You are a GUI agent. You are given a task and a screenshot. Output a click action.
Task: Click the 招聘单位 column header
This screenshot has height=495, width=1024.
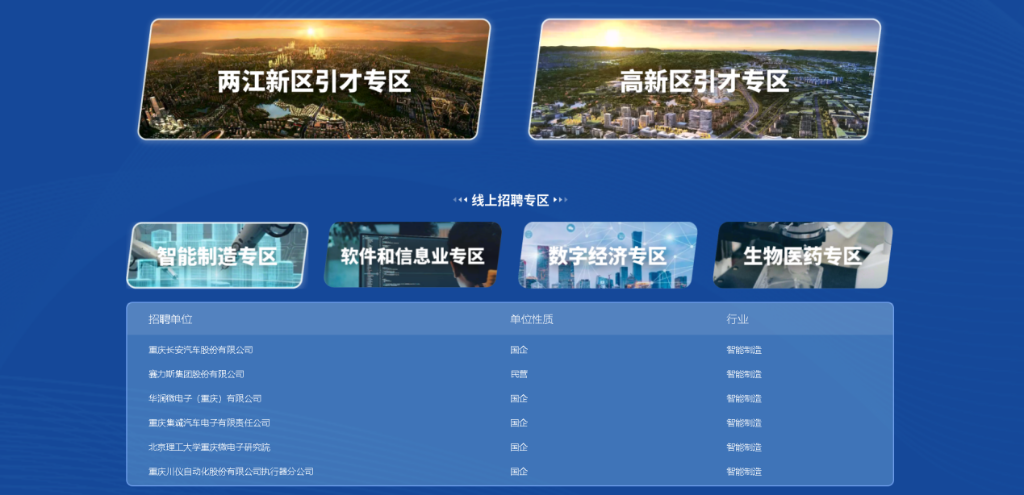point(170,319)
